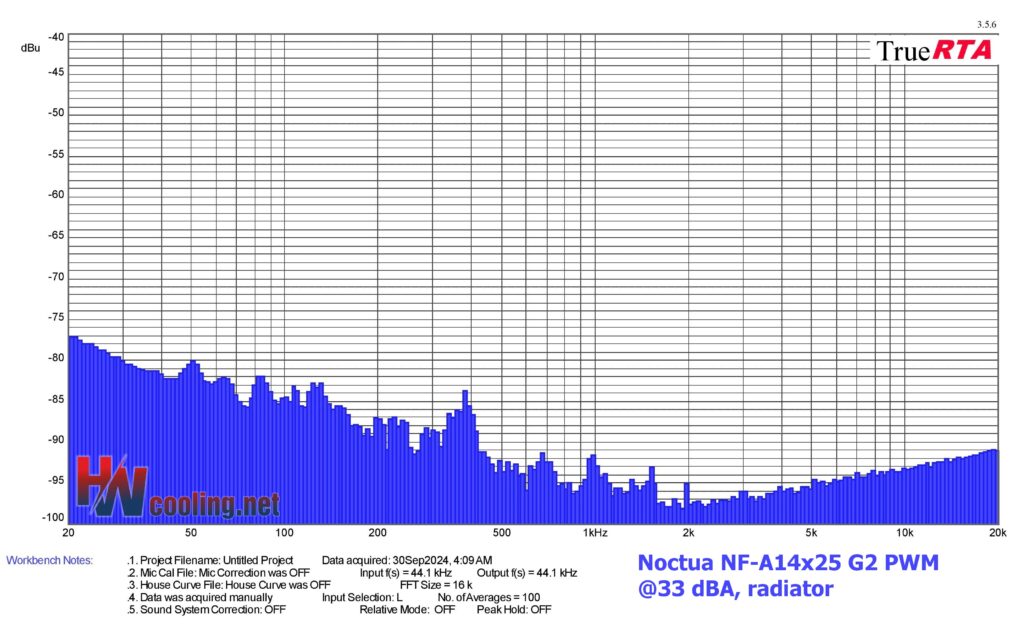Click the -75 level axis label
This screenshot has height=624, width=1024.
(56, 318)
